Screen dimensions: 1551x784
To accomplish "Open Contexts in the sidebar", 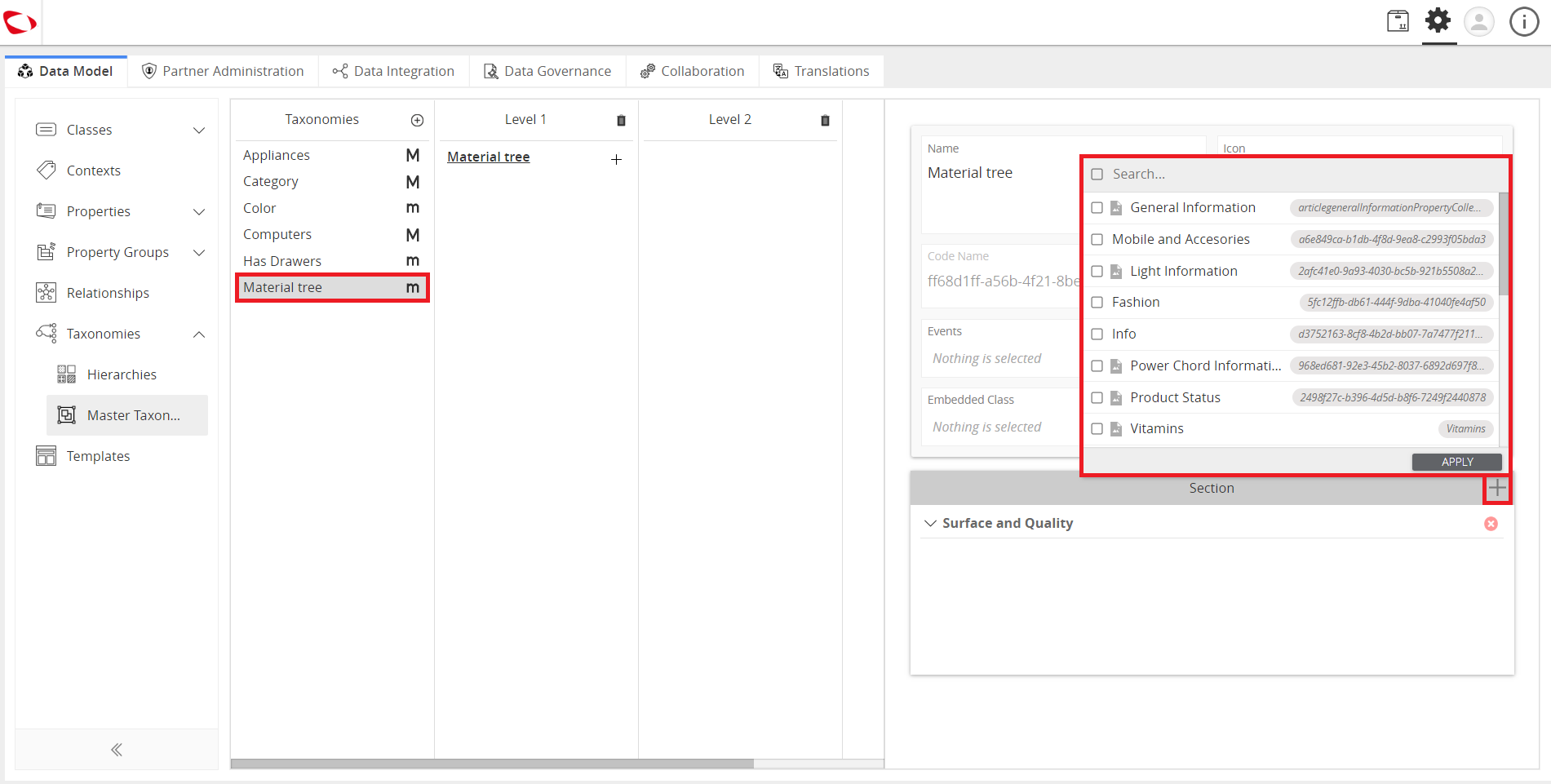I will tap(94, 171).
